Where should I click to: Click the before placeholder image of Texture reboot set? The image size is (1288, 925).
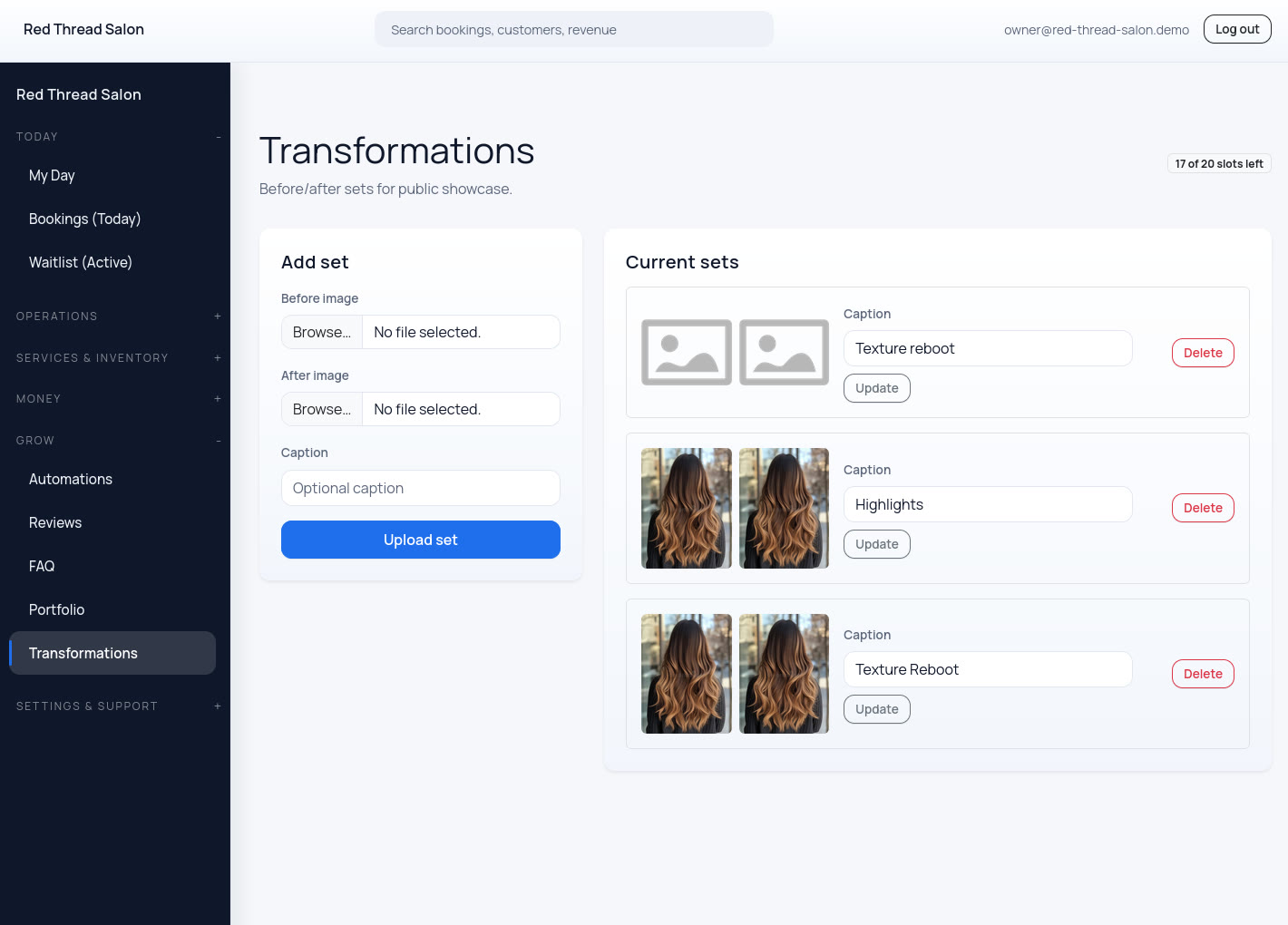click(686, 352)
